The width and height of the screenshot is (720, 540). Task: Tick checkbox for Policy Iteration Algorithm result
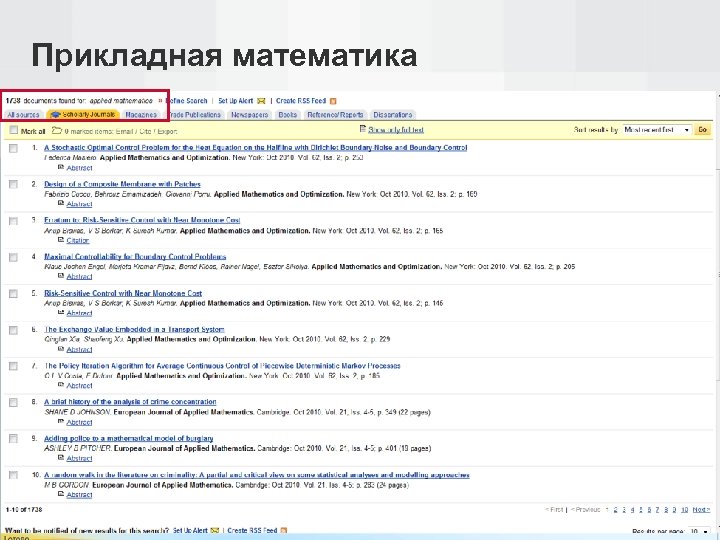coord(13,366)
